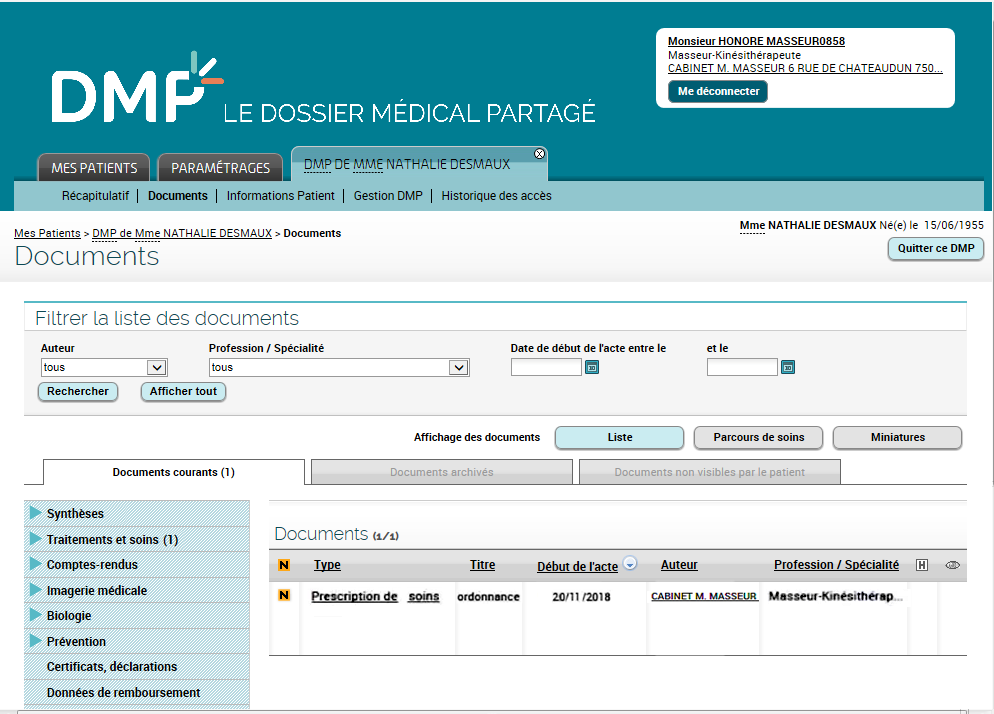Image resolution: width=994 pixels, height=714 pixels.
Task: Open the Prescription de soins document link
Action: (x=375, y=596)
